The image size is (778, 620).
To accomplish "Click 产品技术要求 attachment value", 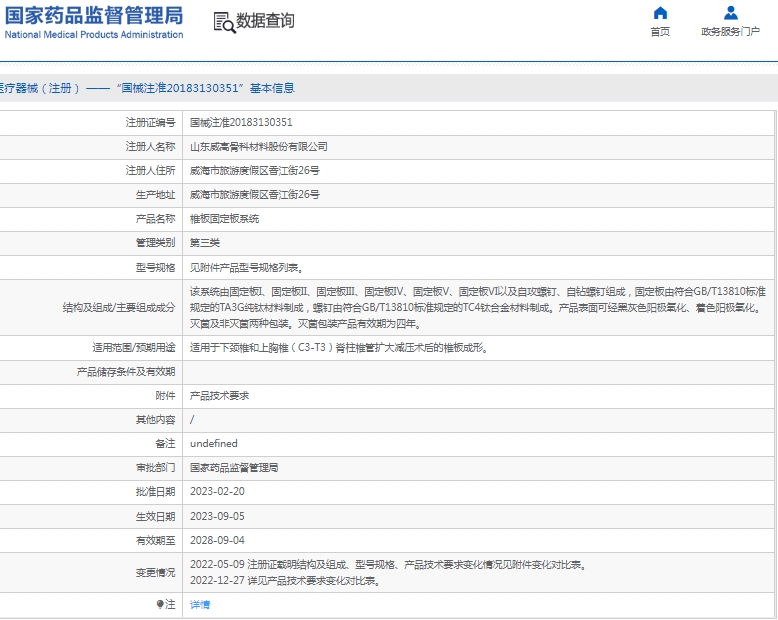I will point(219,395).
